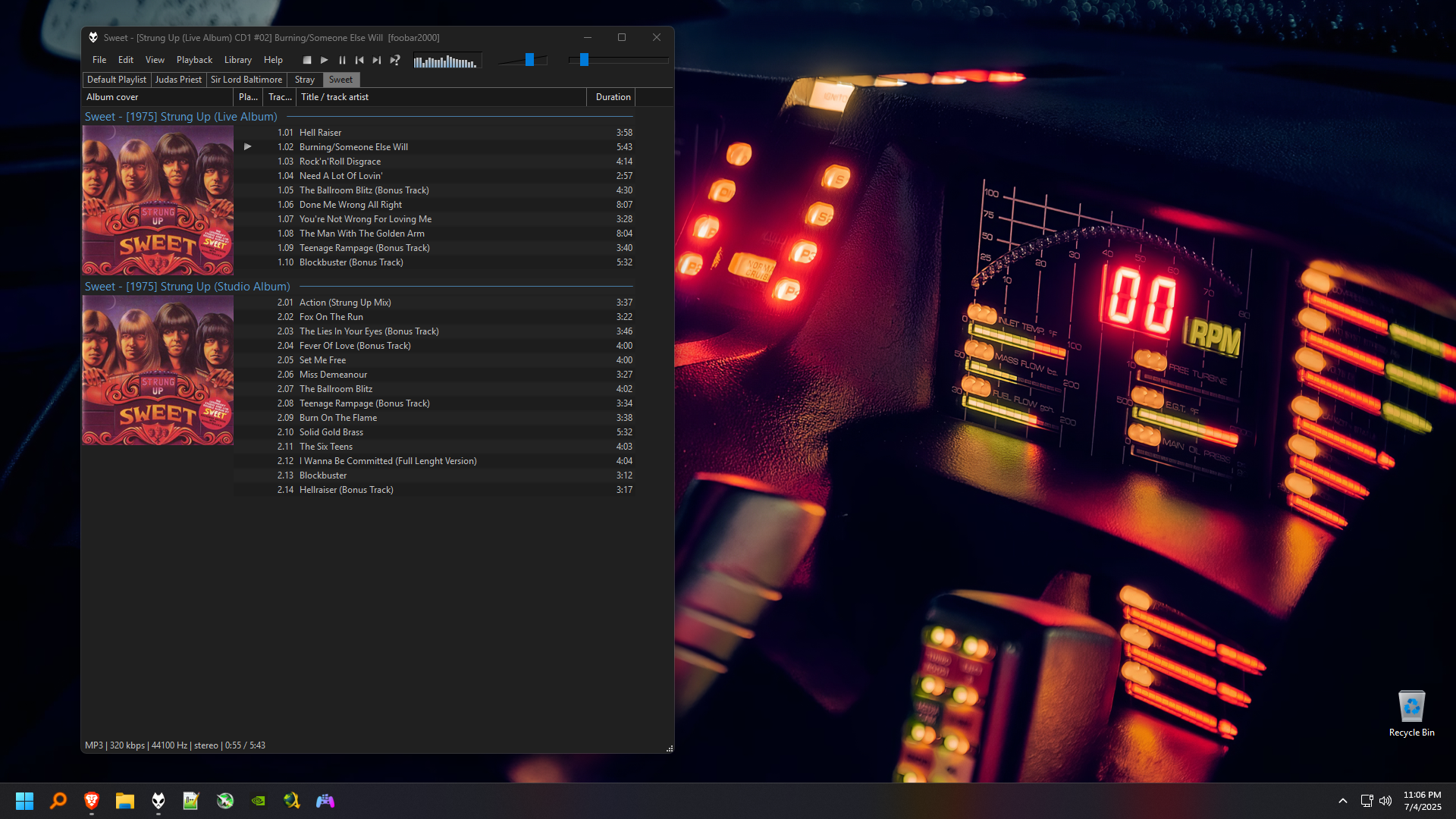Open the Playback menu
Viewport: 1456px width, 819px height.
coord(194,60)
